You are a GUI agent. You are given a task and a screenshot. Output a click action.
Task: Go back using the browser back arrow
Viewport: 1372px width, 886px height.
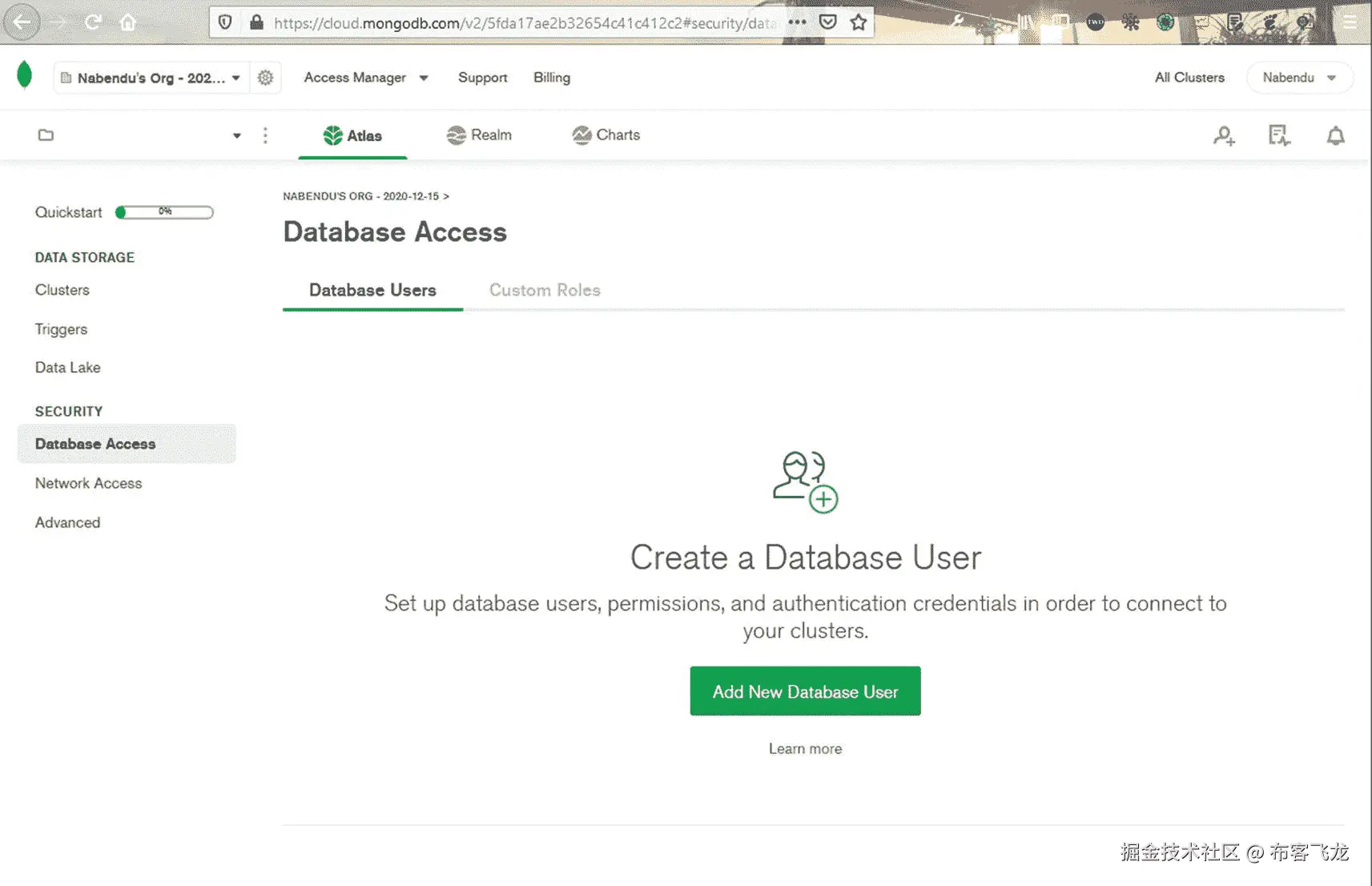pyautogui.click(x=22, y=22)
